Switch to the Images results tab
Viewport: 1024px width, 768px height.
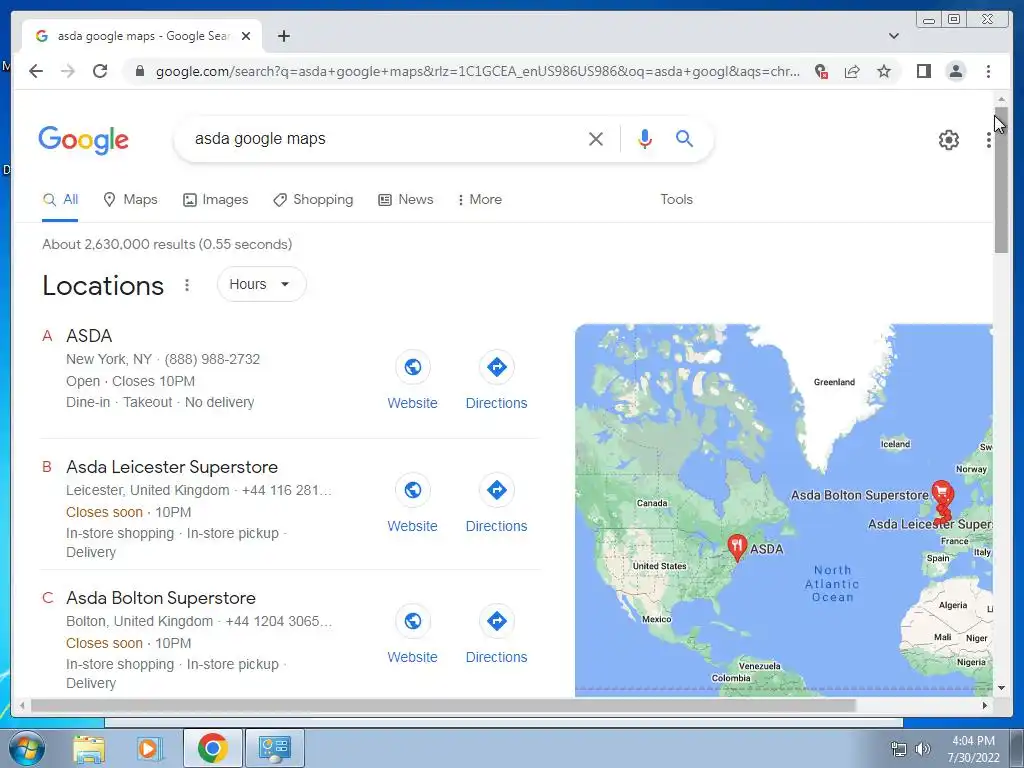tap(216, 199)
